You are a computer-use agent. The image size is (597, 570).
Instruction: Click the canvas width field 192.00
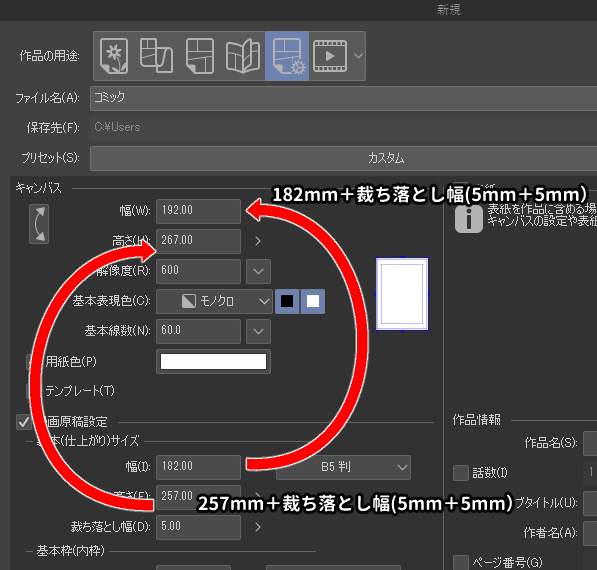pyautogui.click(x=198, y=211)
